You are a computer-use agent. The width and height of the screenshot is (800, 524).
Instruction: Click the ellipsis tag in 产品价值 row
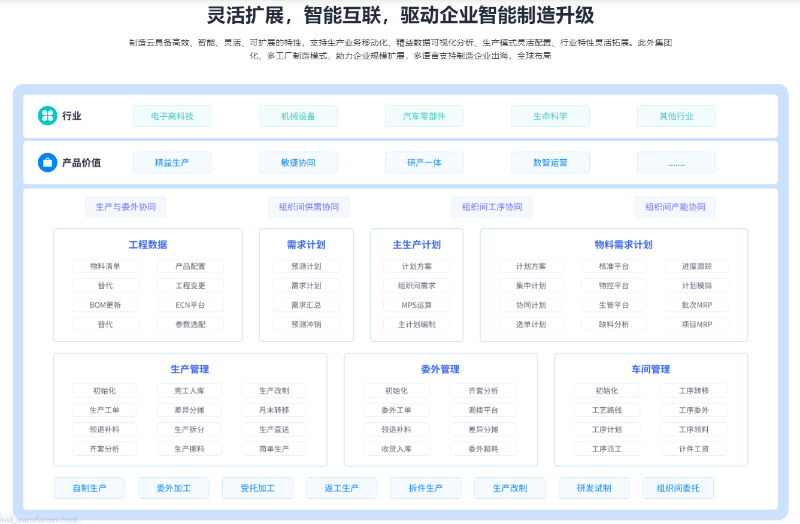point(676,163)
